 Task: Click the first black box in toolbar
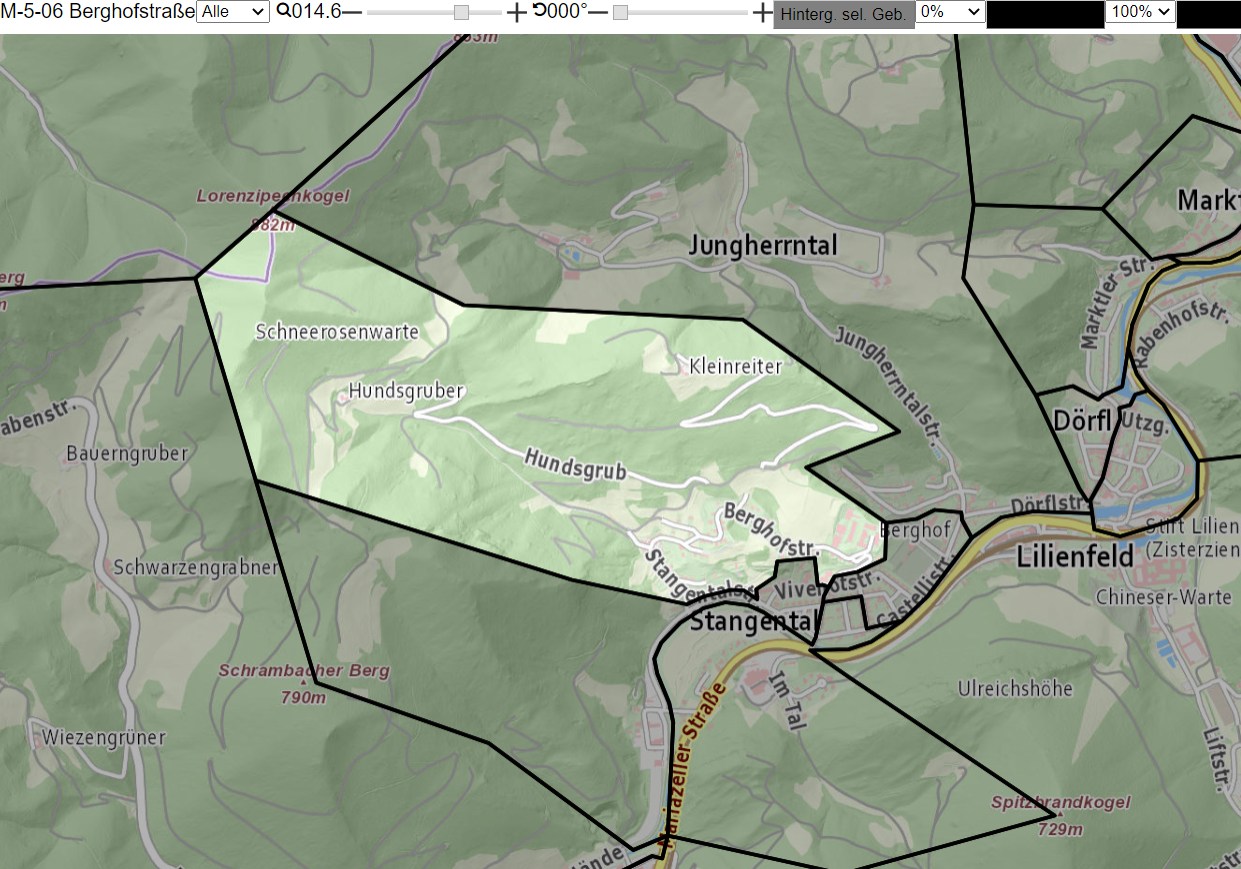(1045, 14)
